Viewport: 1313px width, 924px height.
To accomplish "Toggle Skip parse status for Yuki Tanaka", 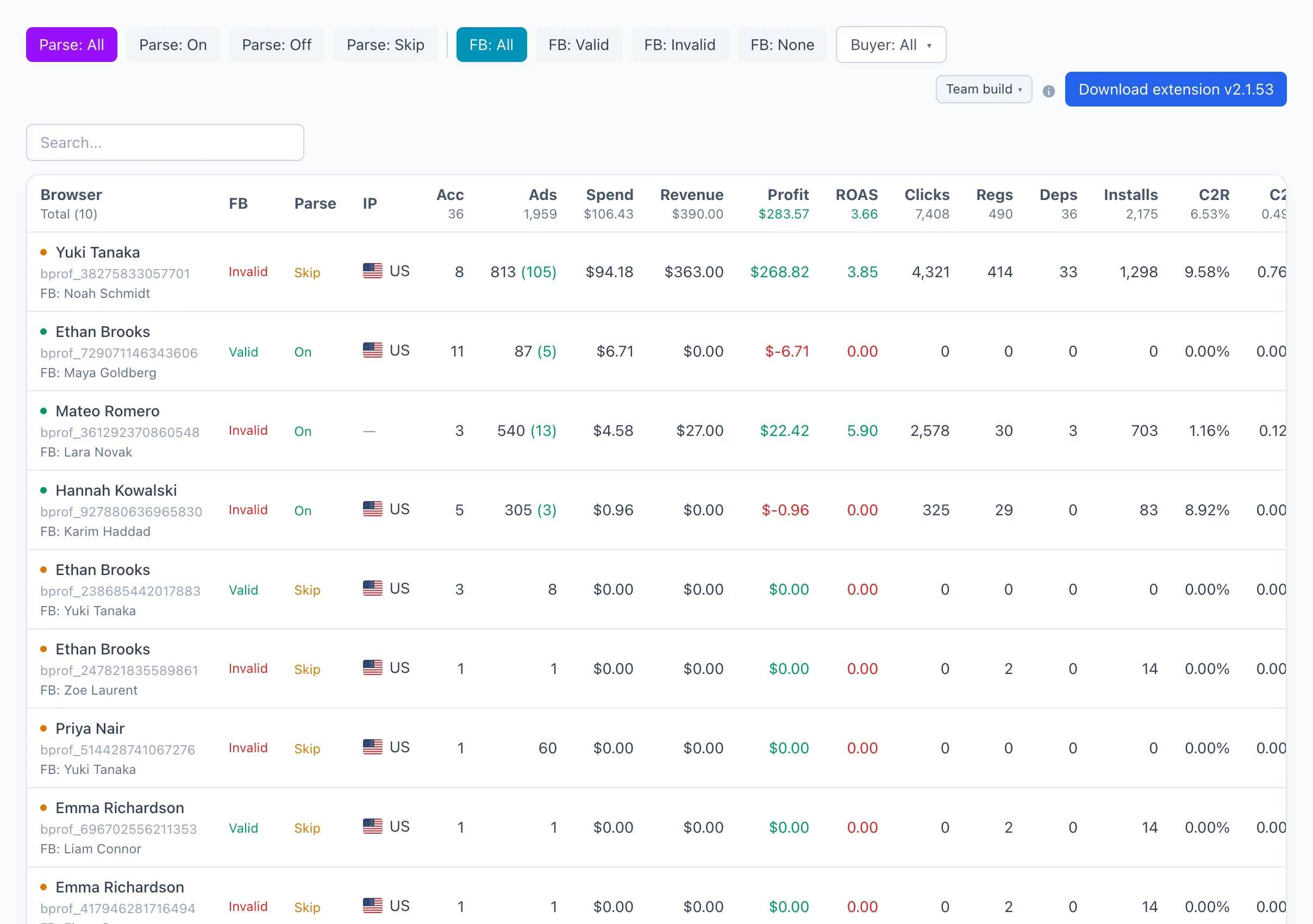I will [x=307, y=272].
